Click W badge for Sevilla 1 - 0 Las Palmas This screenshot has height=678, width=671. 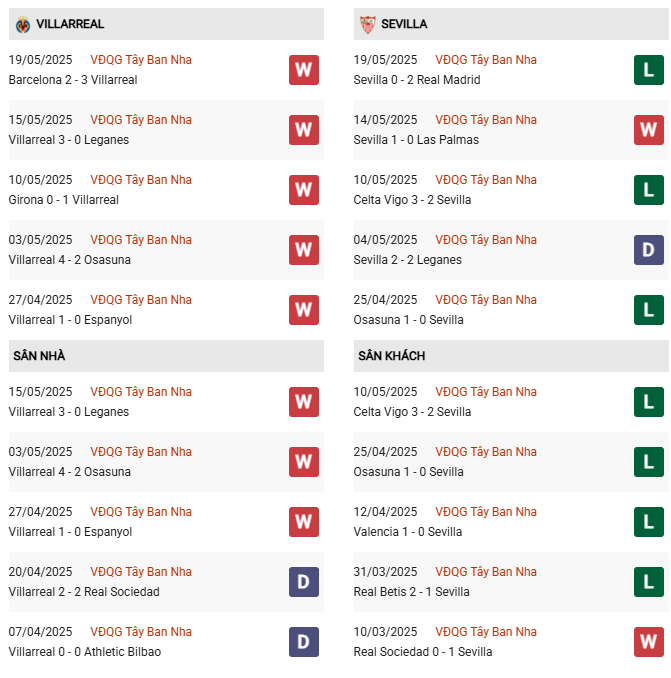click(648, 130)
